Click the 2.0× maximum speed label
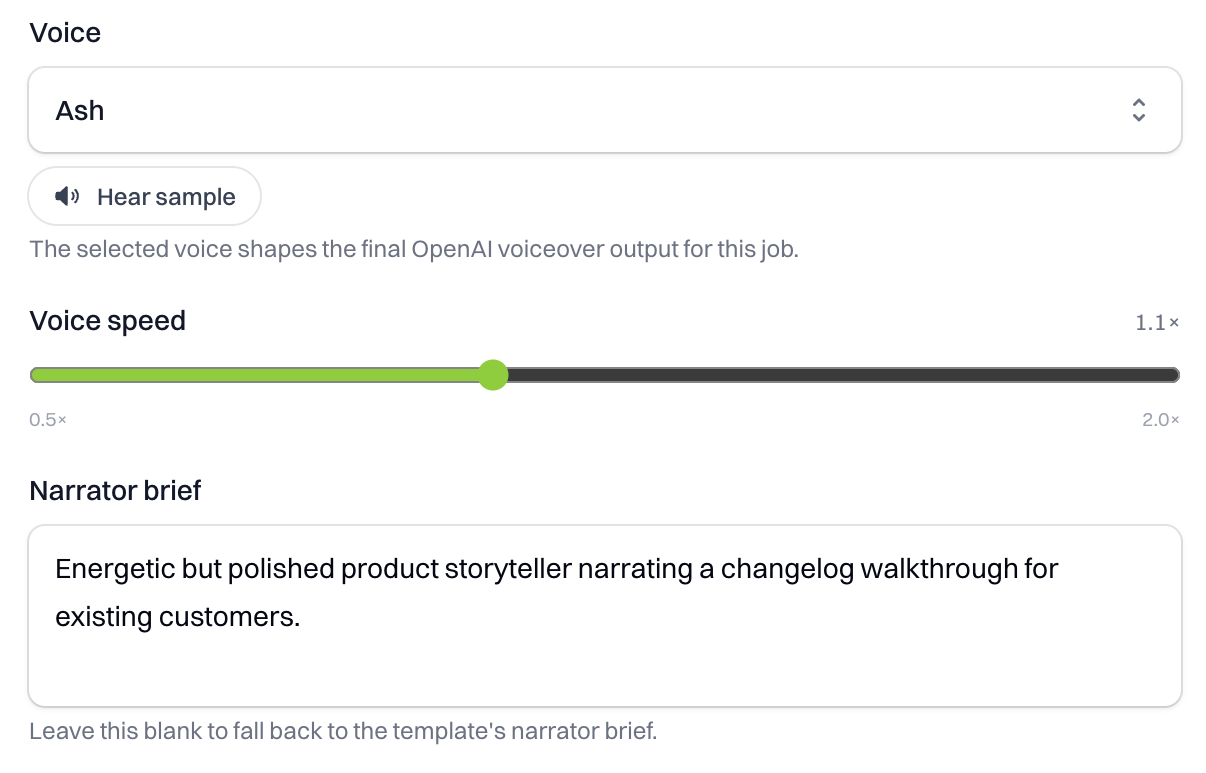 (1160, 420)
